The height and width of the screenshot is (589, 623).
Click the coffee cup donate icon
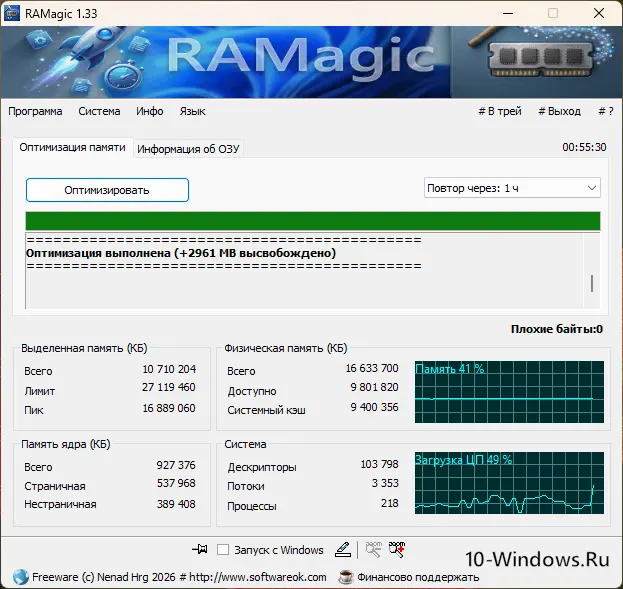346,577
